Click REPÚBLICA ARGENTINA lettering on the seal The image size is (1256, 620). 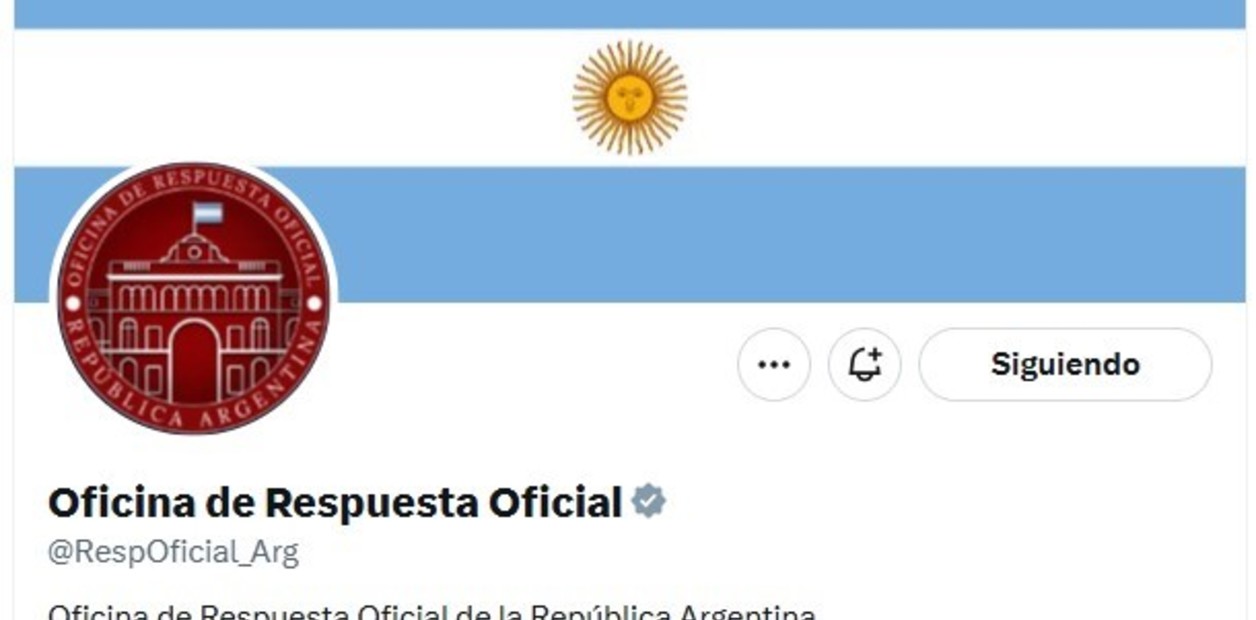pos(194,400)
